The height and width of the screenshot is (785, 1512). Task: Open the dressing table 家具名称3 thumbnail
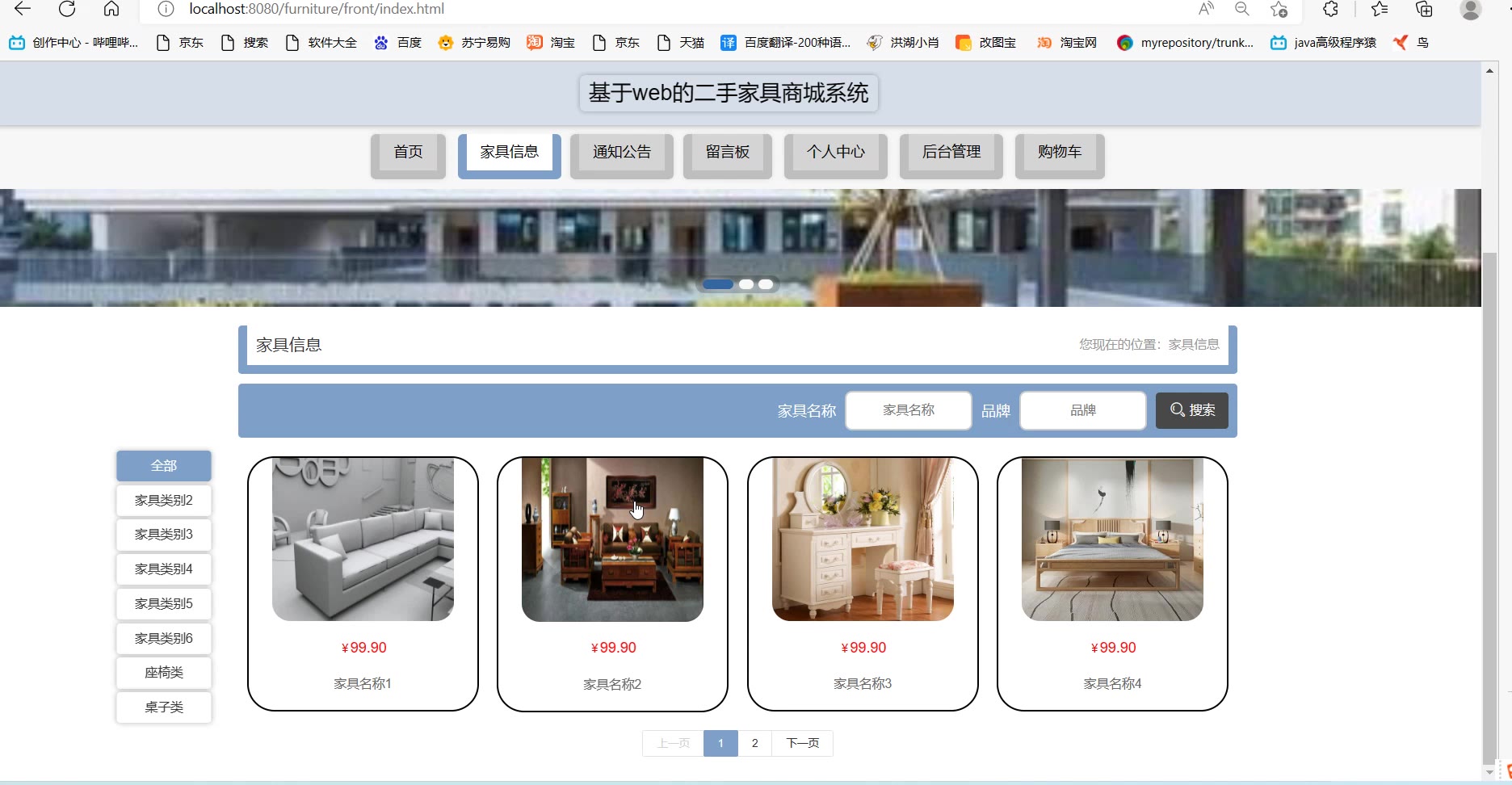[x=863, y=539]
